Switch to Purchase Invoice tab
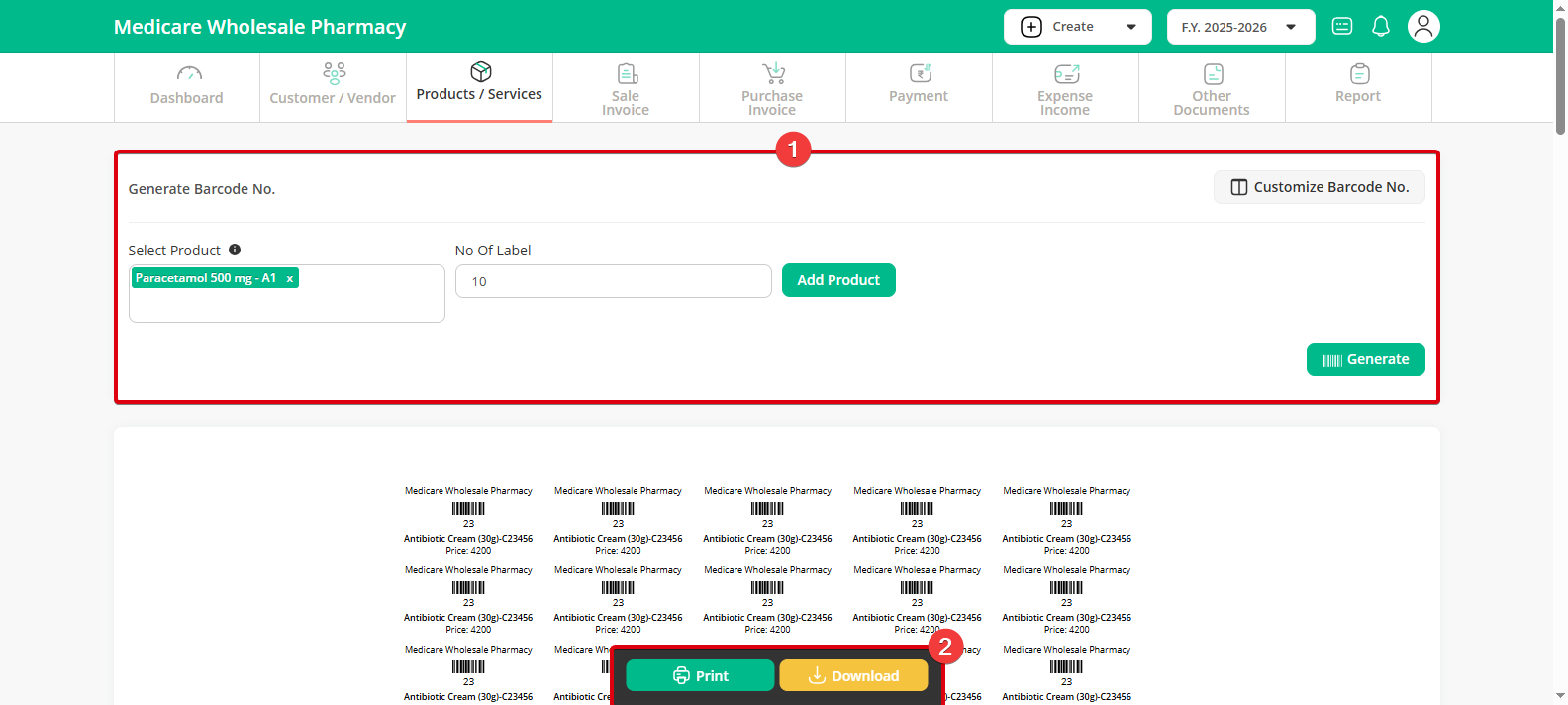 click(x=772, y=89)
